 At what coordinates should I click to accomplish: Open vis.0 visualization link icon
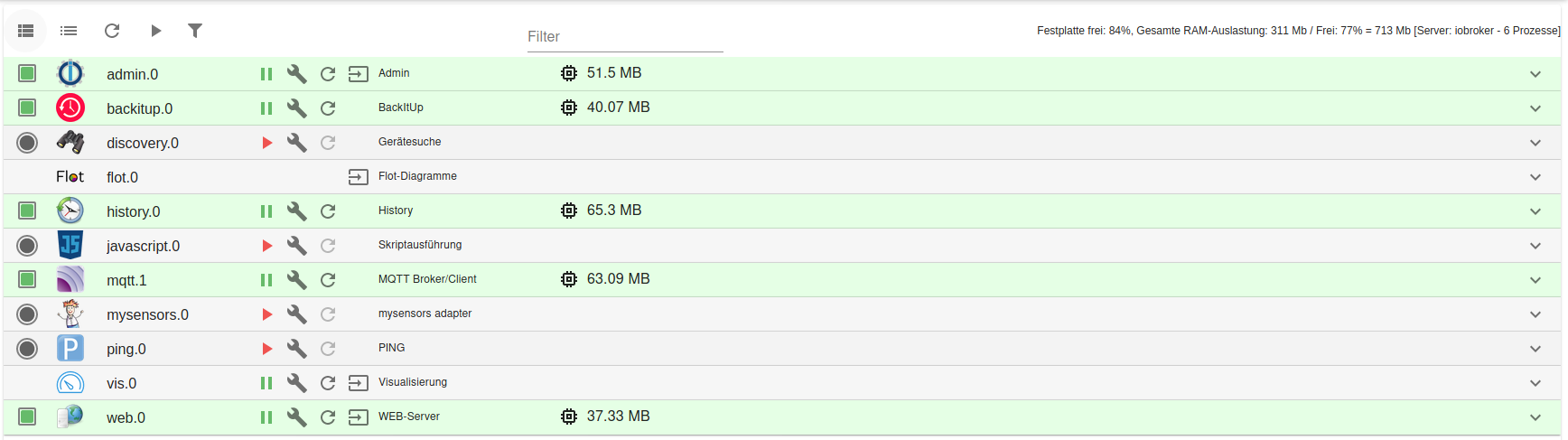(x=359, y=383)
